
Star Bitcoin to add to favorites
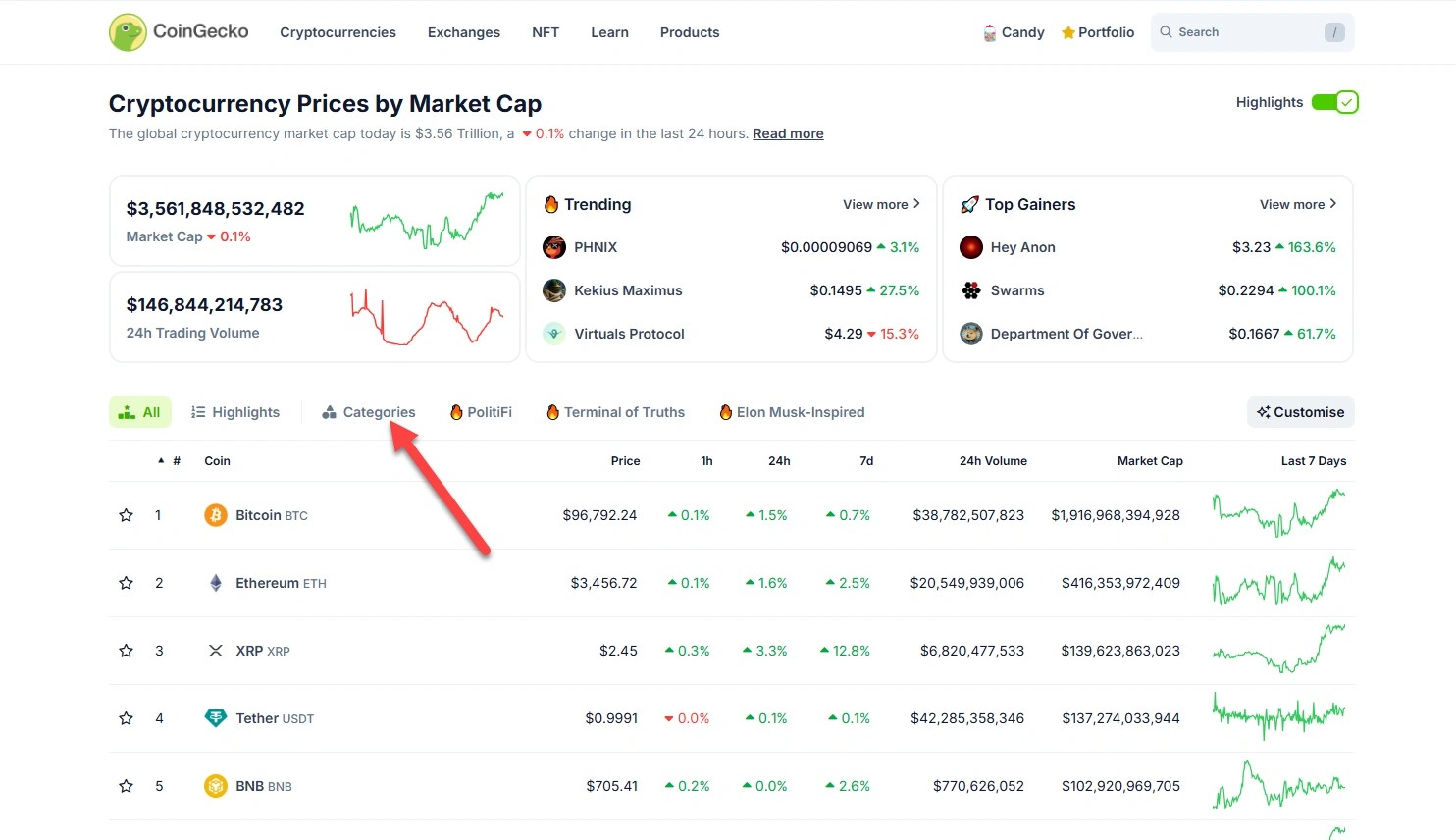(126, 515)
